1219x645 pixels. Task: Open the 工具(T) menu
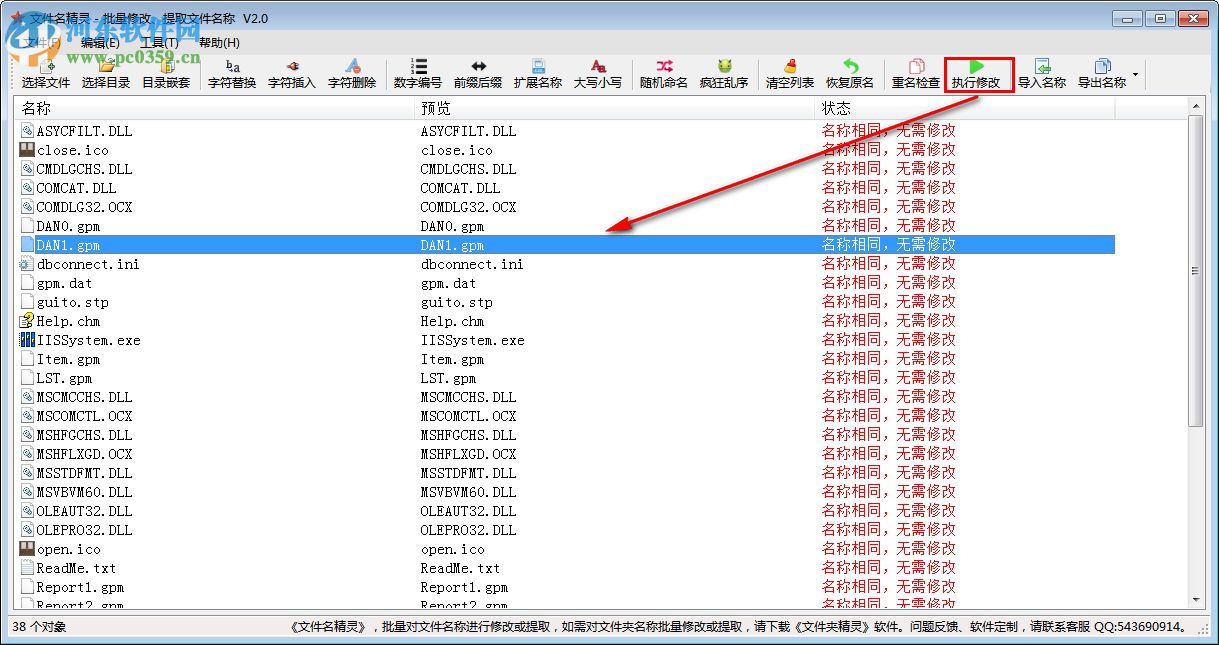pos(160,42)
